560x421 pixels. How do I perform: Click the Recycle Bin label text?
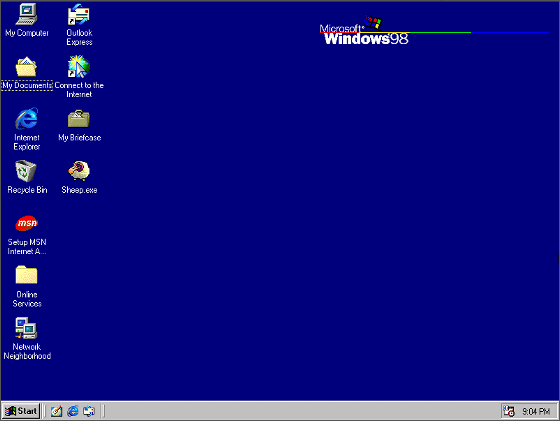[27, 190]
